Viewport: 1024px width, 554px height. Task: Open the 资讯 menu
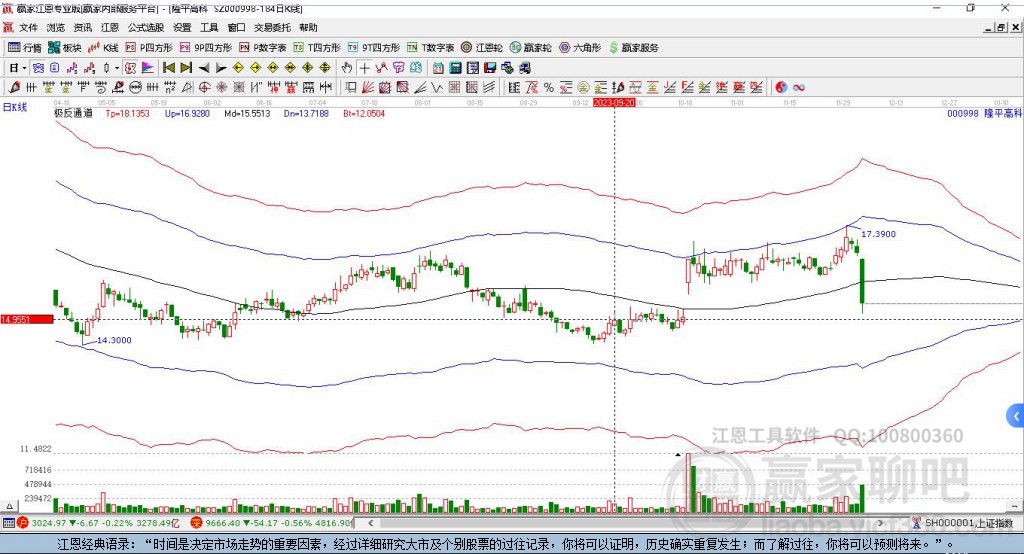point(83,27)
